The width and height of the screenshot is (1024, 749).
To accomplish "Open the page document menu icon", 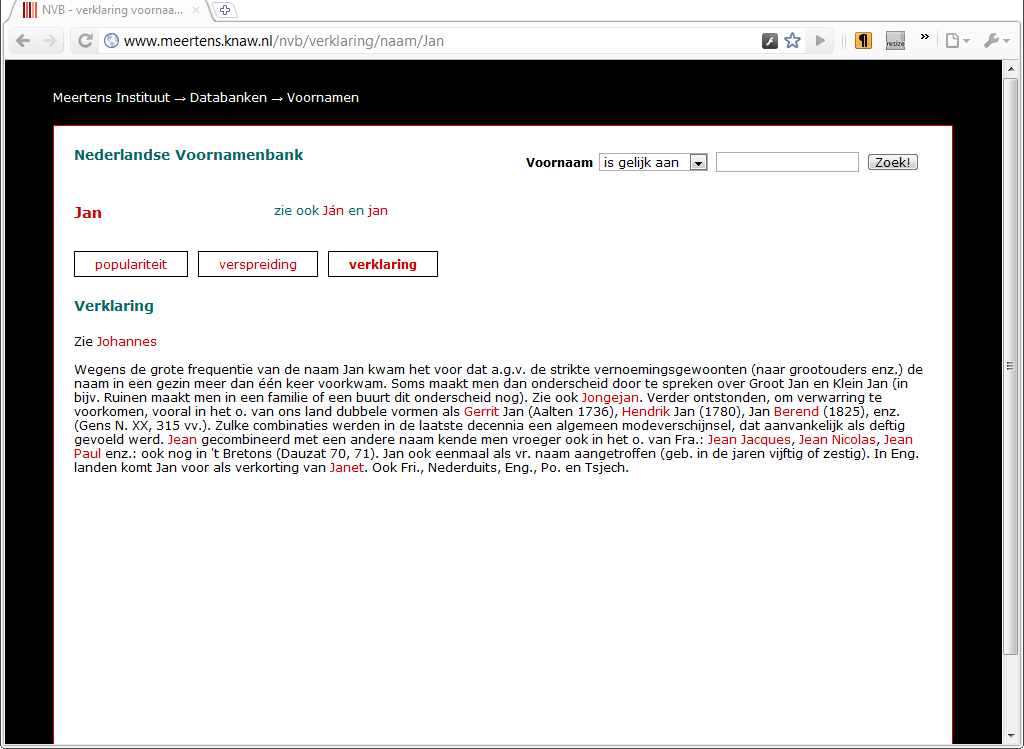I will click(953, 40).
